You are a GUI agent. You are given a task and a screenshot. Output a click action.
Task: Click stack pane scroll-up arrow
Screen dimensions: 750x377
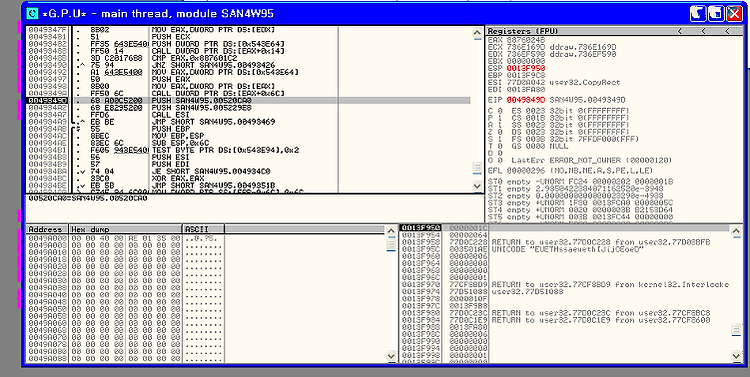737,231
